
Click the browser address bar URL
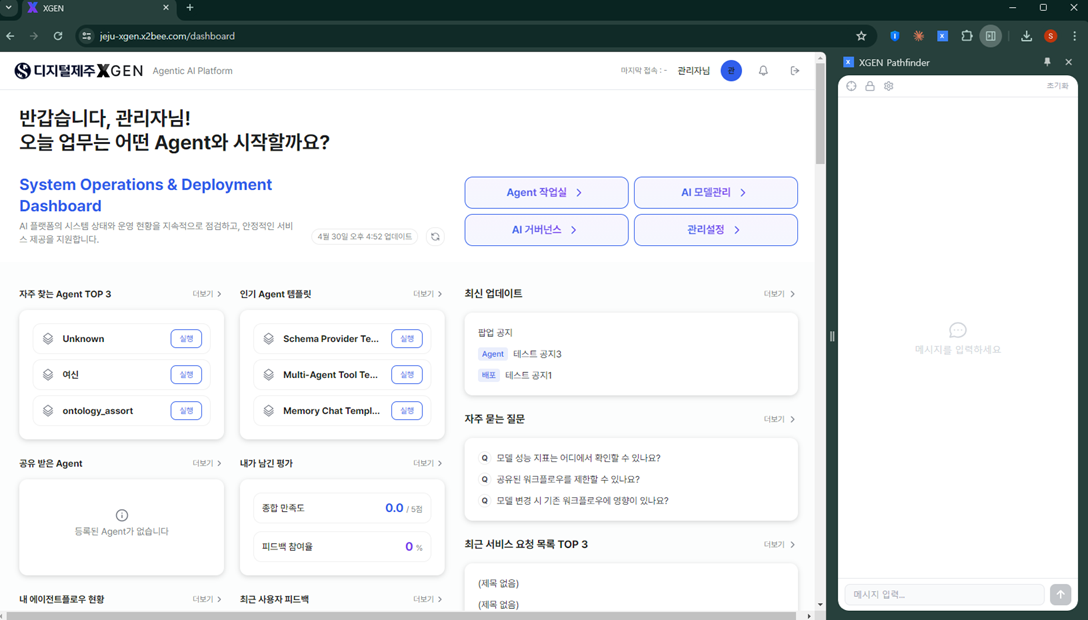coord(167,36)
